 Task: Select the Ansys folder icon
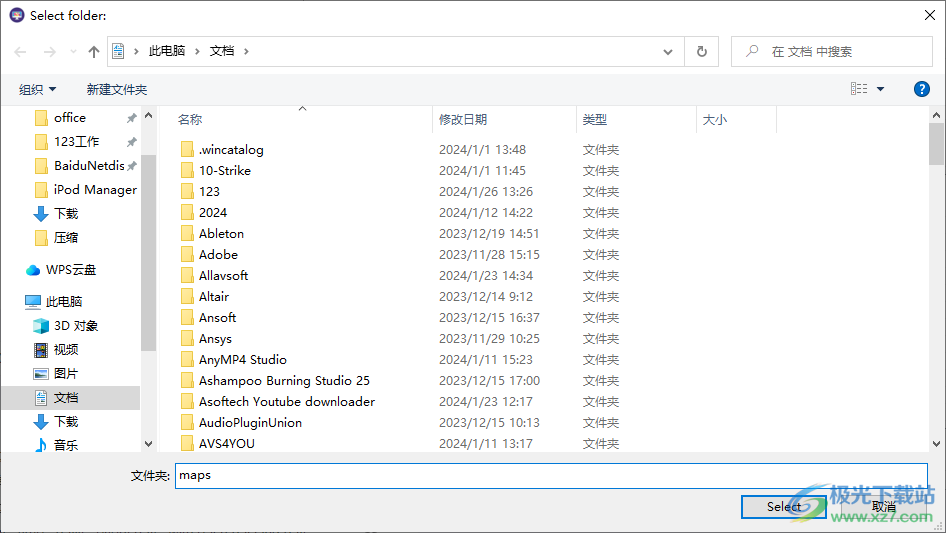coord(188,339)
